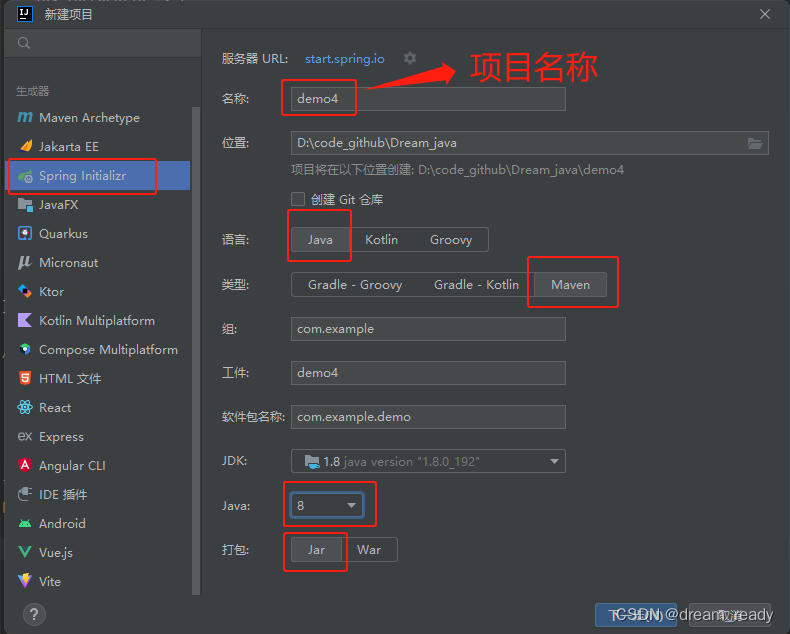Select Spring Initializr generator
790x634 pixels.
click(x=98, y=176)
